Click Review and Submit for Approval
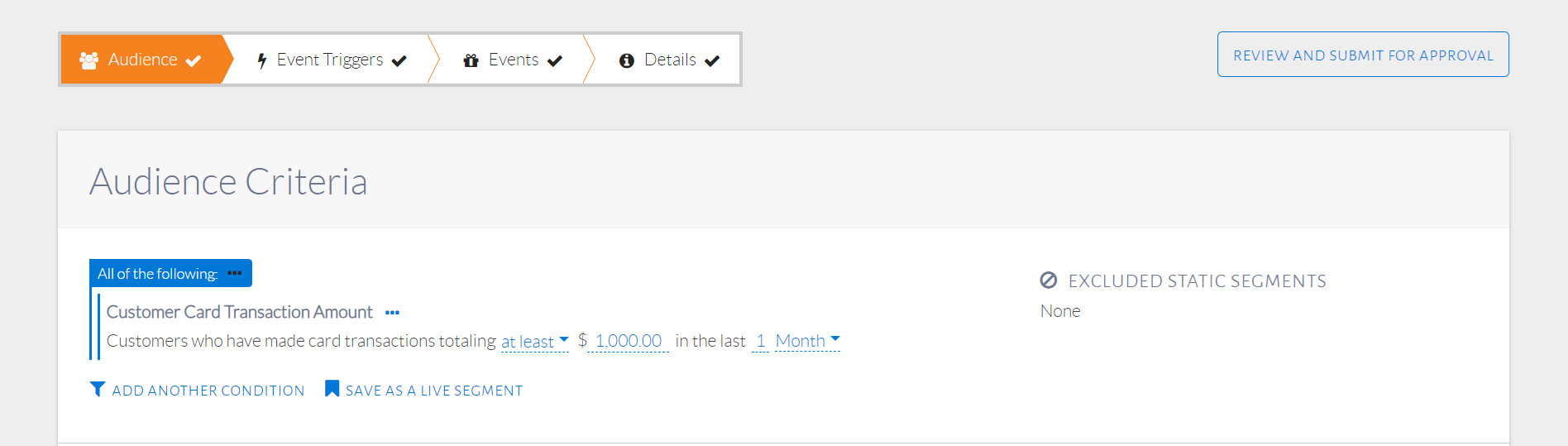Viewport: 1568px width, 446px height. [1363, 55]
